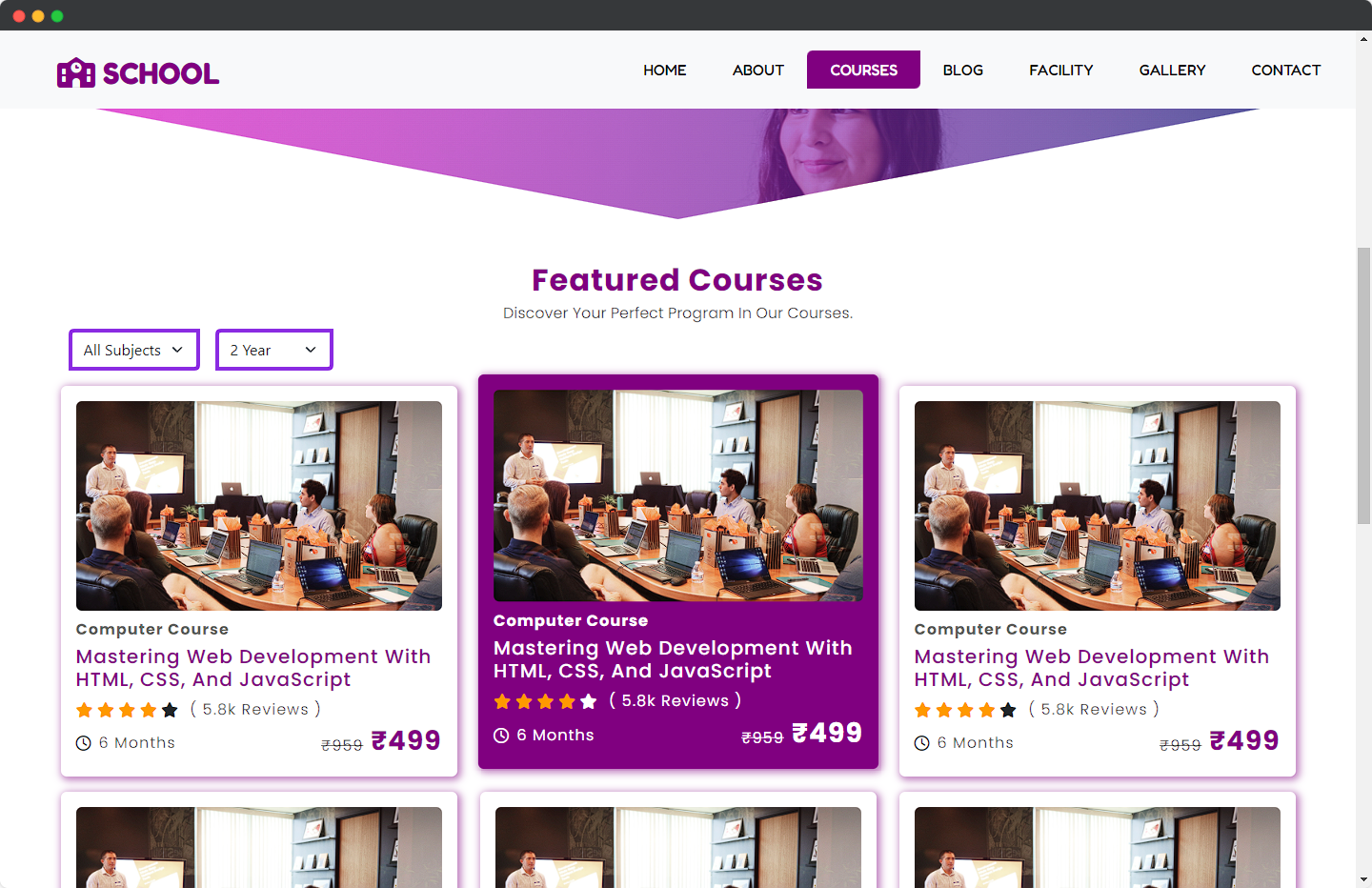
Task: Click clock icon on third course card
Action: click(x=922, y=743)
